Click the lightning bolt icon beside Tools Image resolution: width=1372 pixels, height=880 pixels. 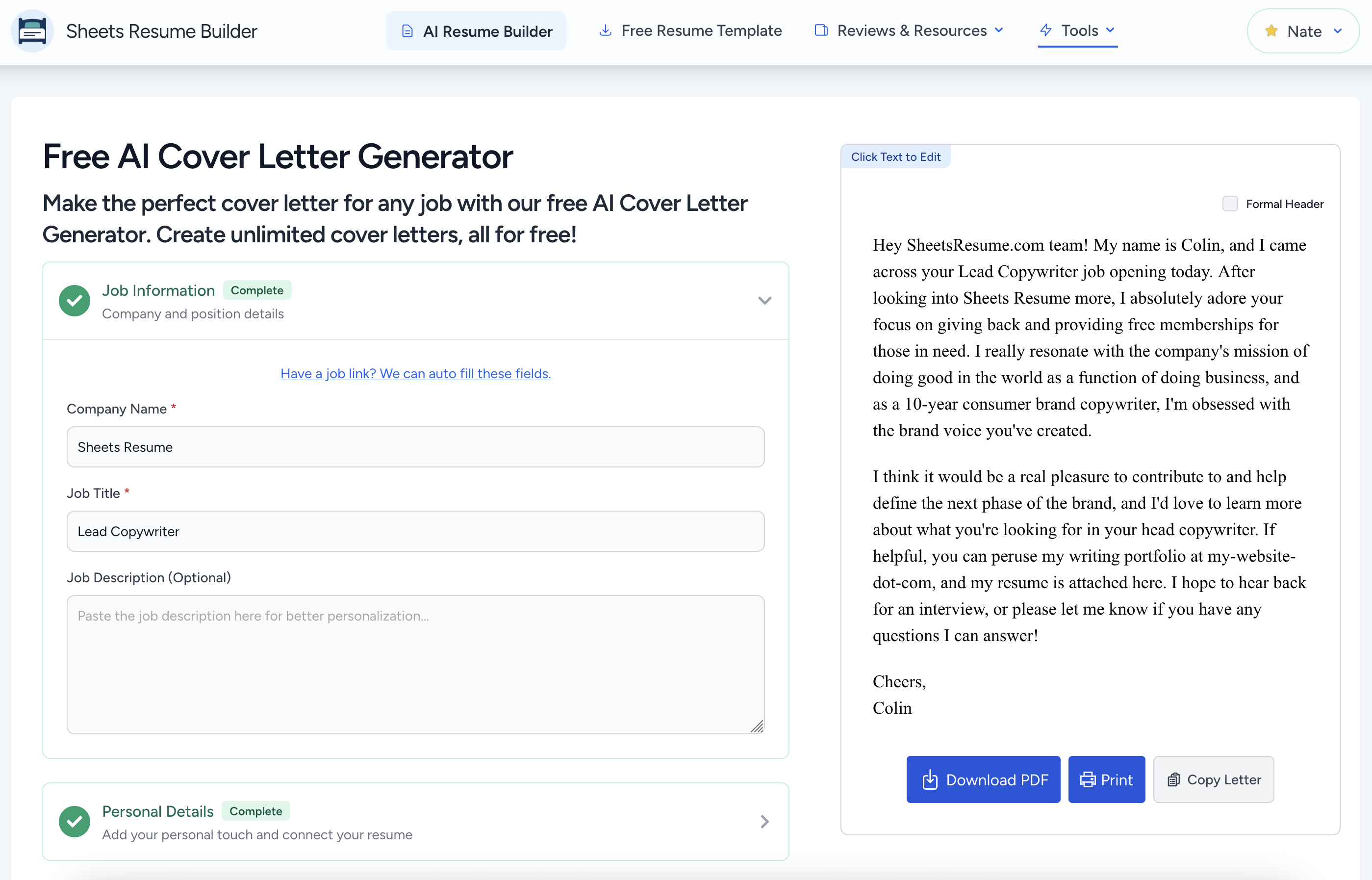[1046, 30]
